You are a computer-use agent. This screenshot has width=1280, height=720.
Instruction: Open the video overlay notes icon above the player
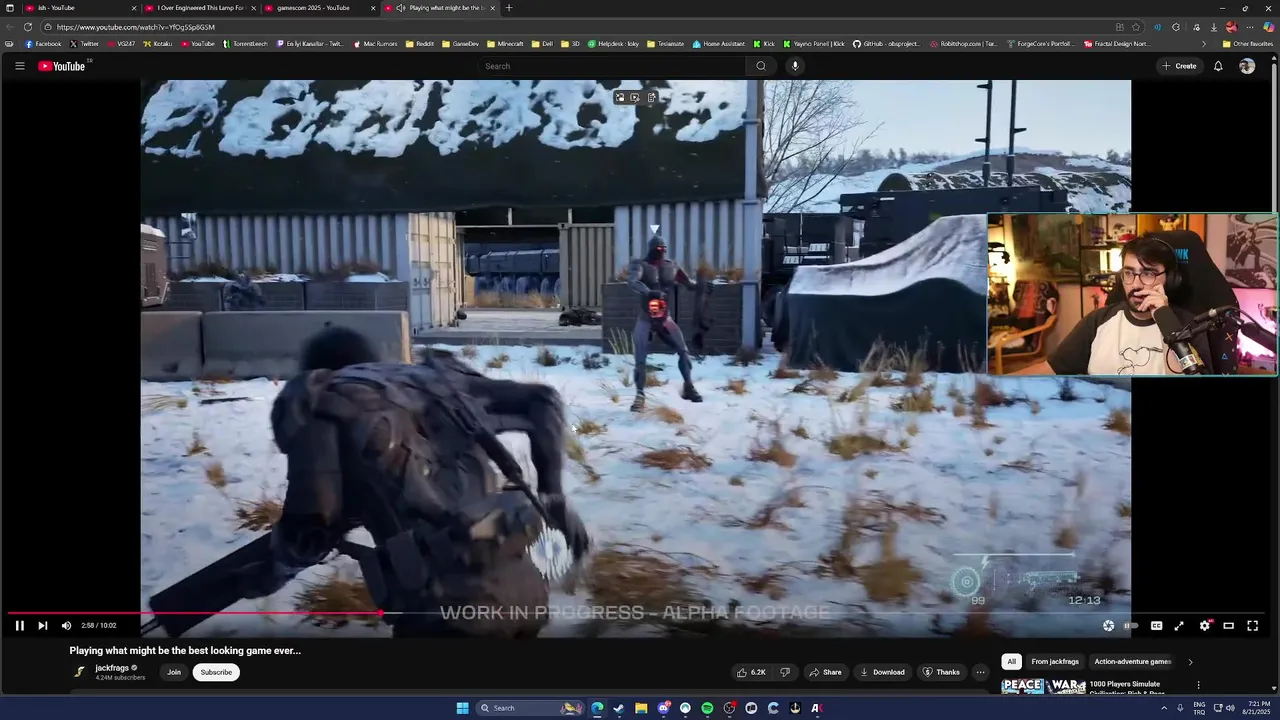pyautogui.click(x=651, y=97)
